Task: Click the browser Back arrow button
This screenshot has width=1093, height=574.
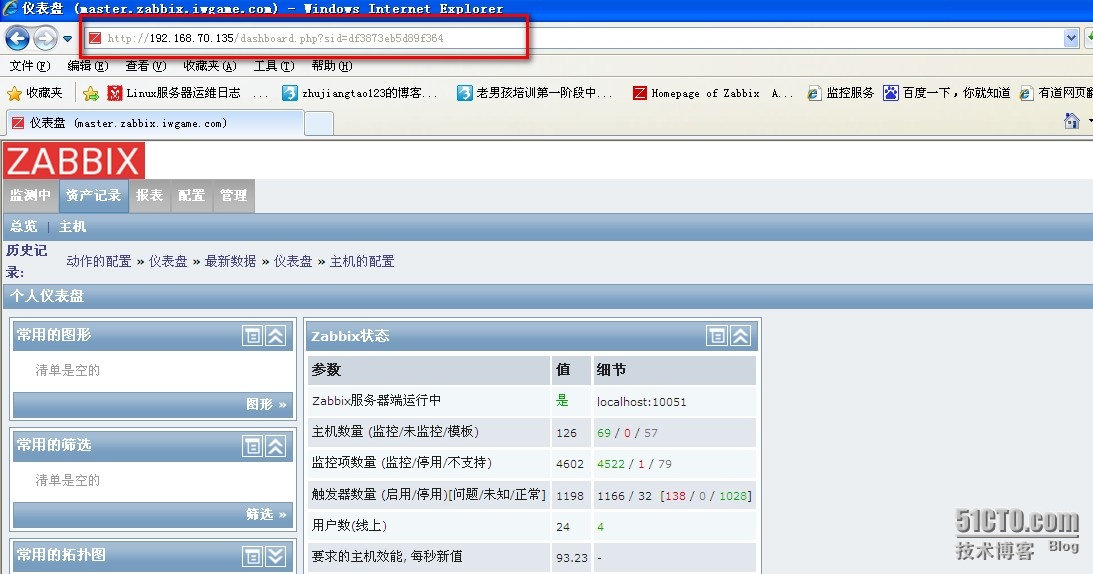Action: coord(17,38)
